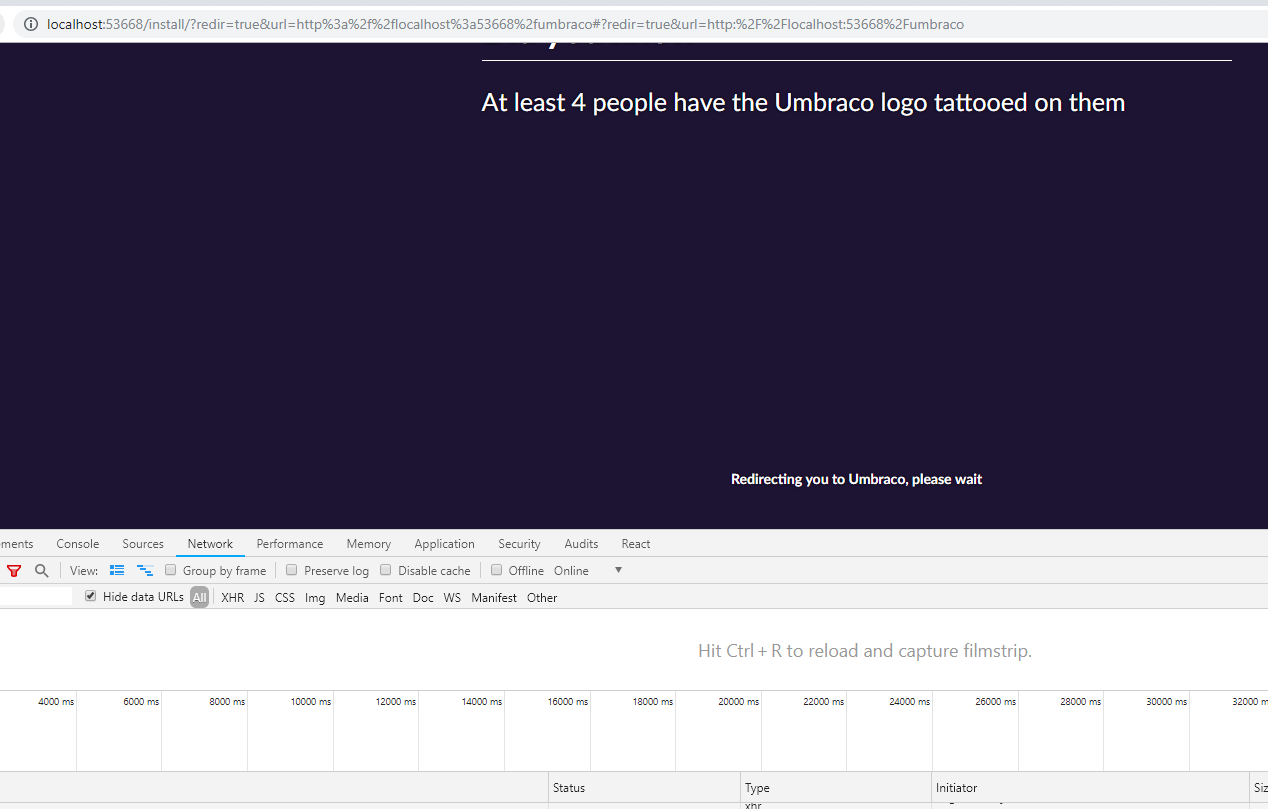Open the Audits tab

coord(581,544)
